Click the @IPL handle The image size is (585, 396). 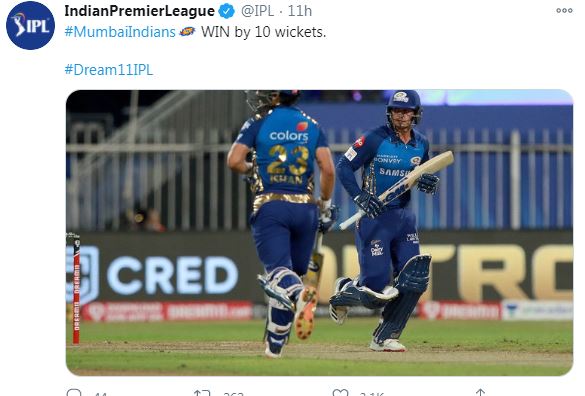point(257,11)
